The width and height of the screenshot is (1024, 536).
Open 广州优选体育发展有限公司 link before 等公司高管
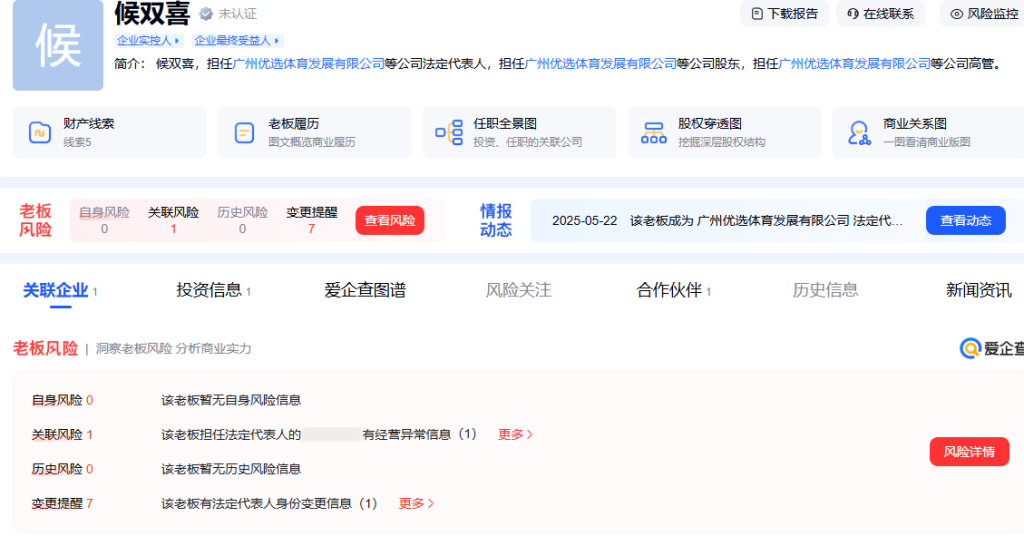[x=855, y=63]
